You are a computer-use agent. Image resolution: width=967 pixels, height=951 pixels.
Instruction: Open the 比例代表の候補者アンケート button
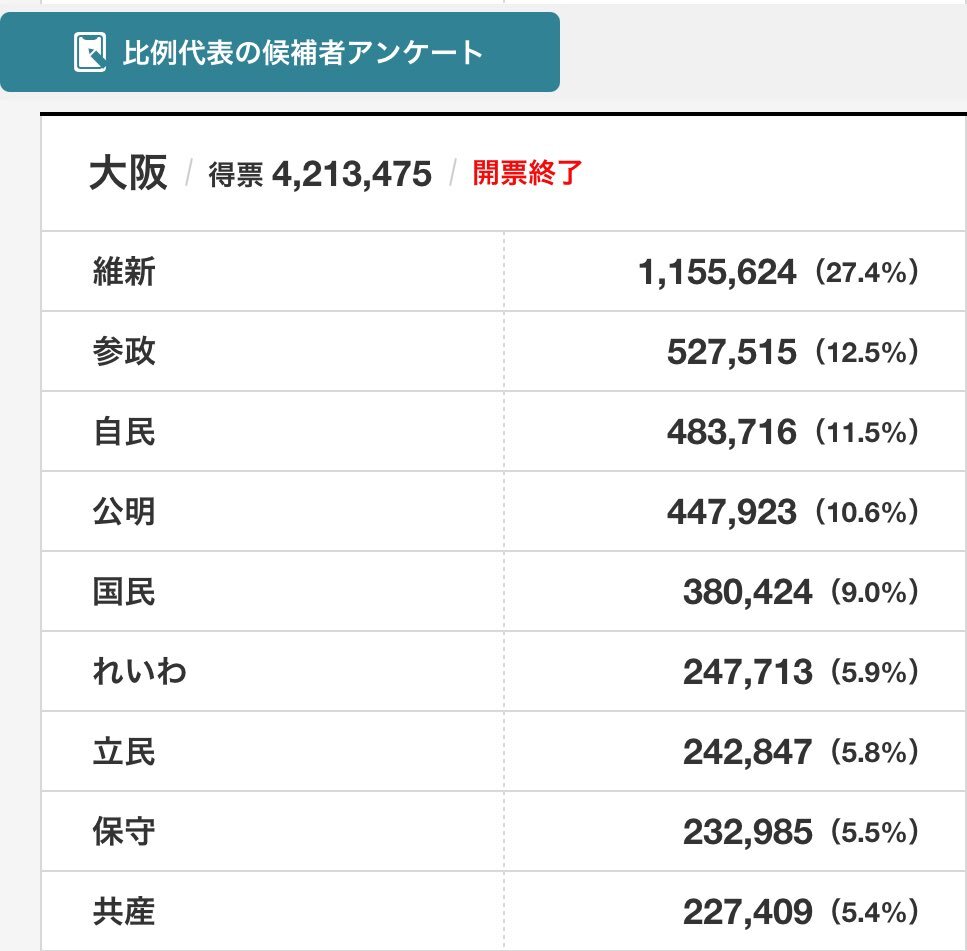click(280, 52)
